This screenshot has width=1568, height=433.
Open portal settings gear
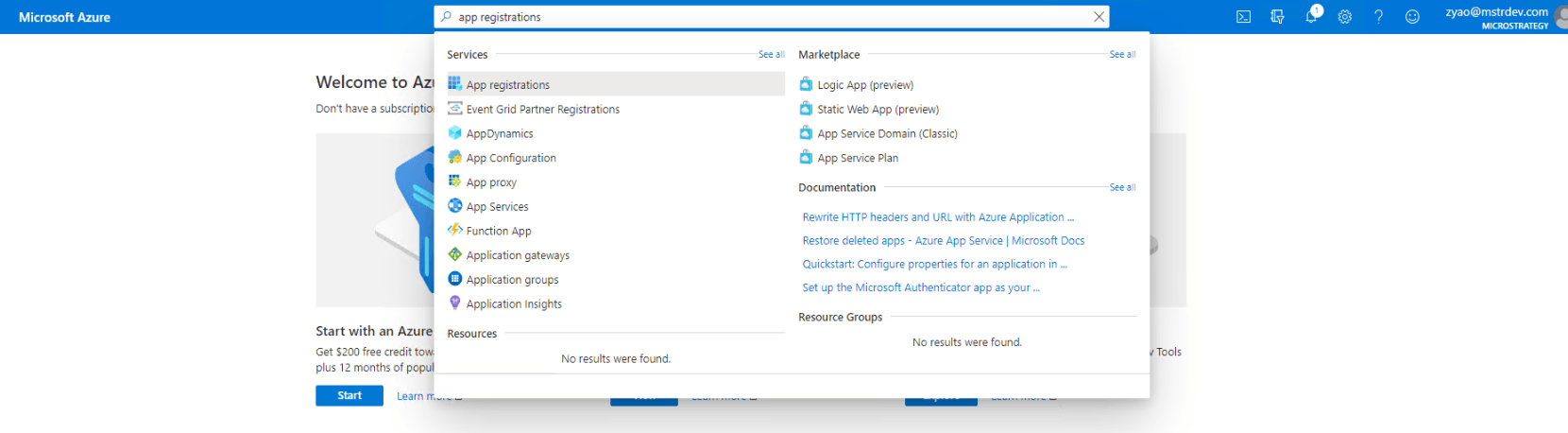click(1344, 17)
